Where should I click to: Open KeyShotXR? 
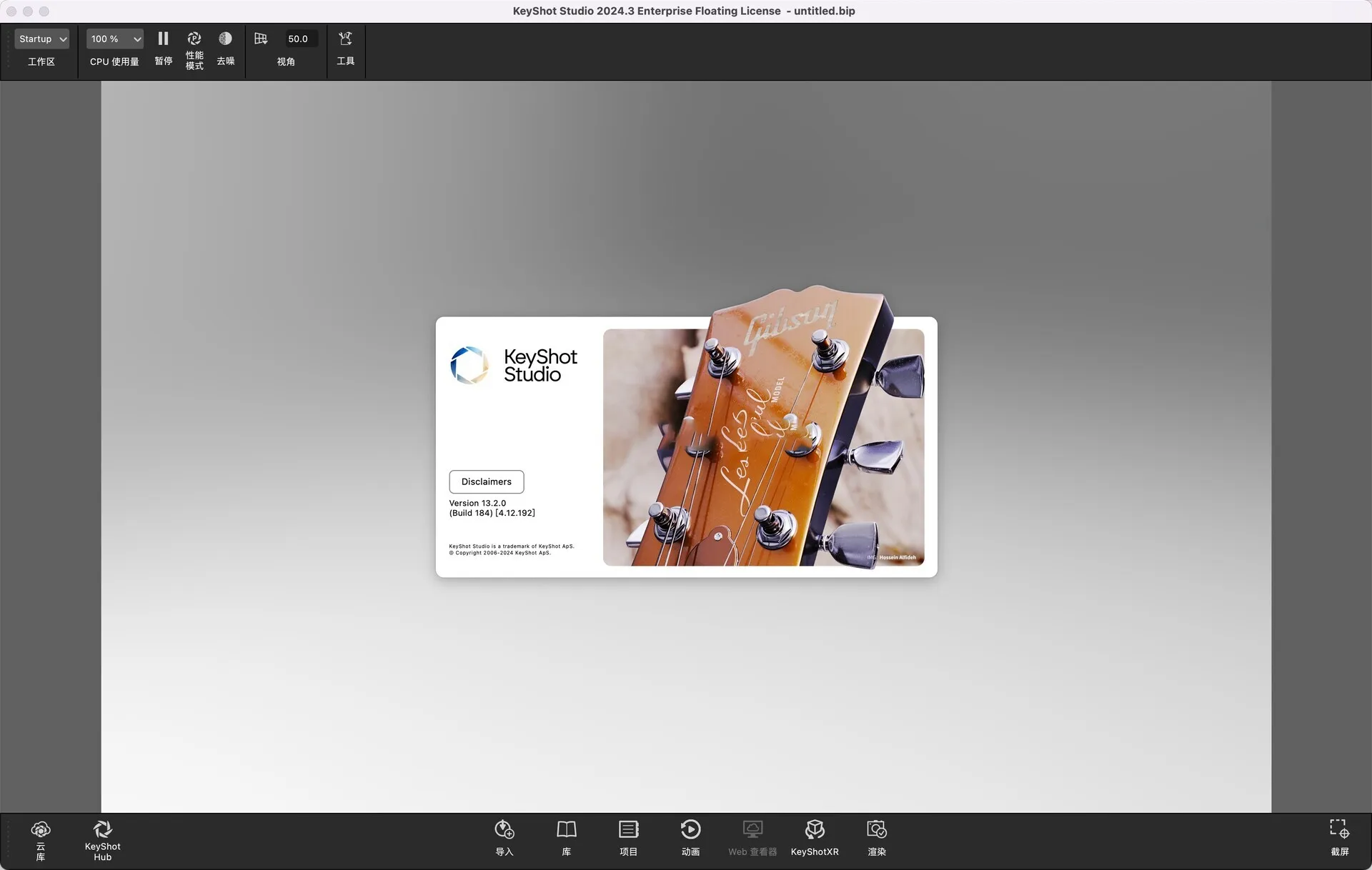(815, 838)
